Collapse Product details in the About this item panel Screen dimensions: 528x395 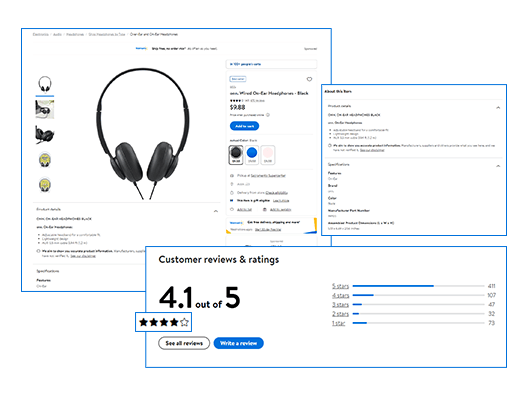pos(498,108)
